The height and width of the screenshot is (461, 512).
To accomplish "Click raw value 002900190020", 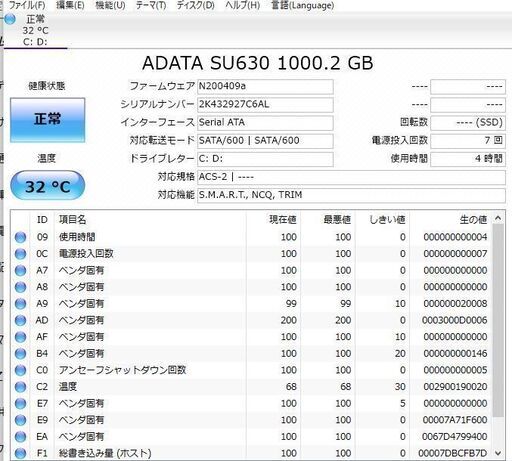I will 455,387.
